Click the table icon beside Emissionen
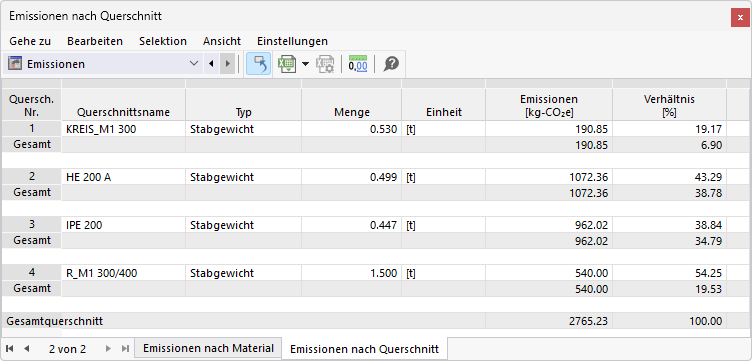752x361 pixels. 15,64
